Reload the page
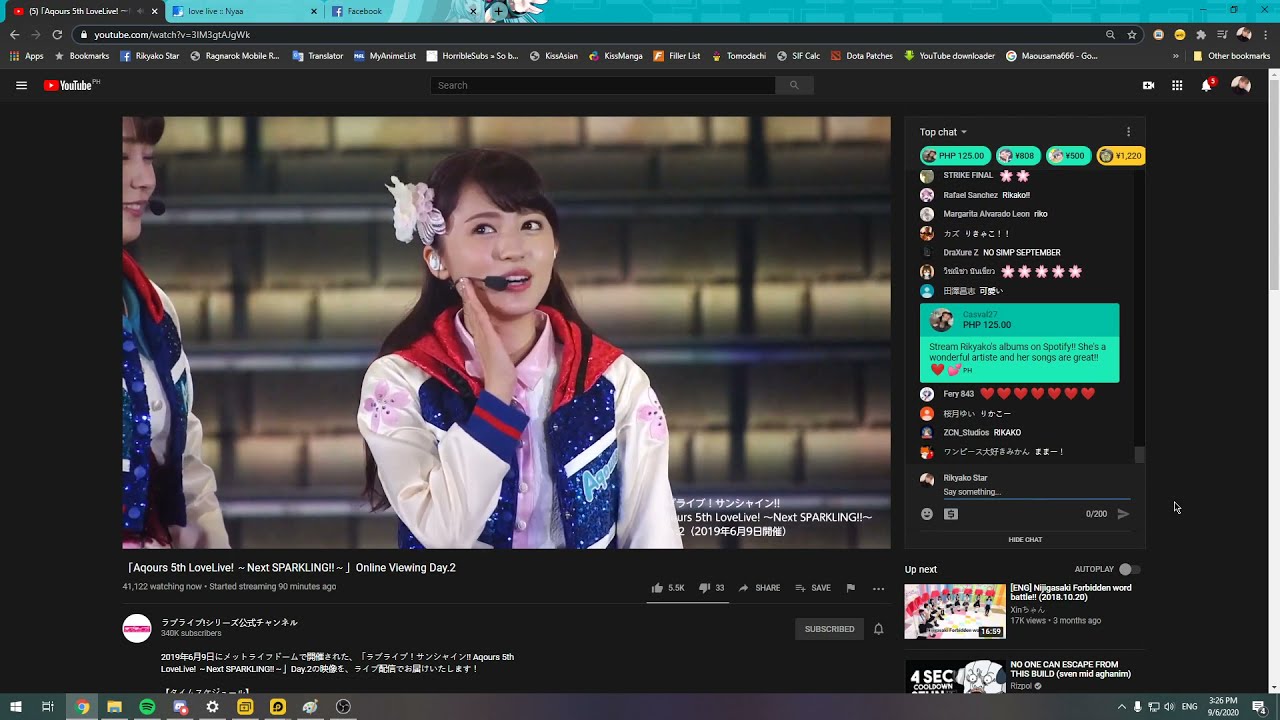This screenshot has height=720, width=1280. [57, 34]
